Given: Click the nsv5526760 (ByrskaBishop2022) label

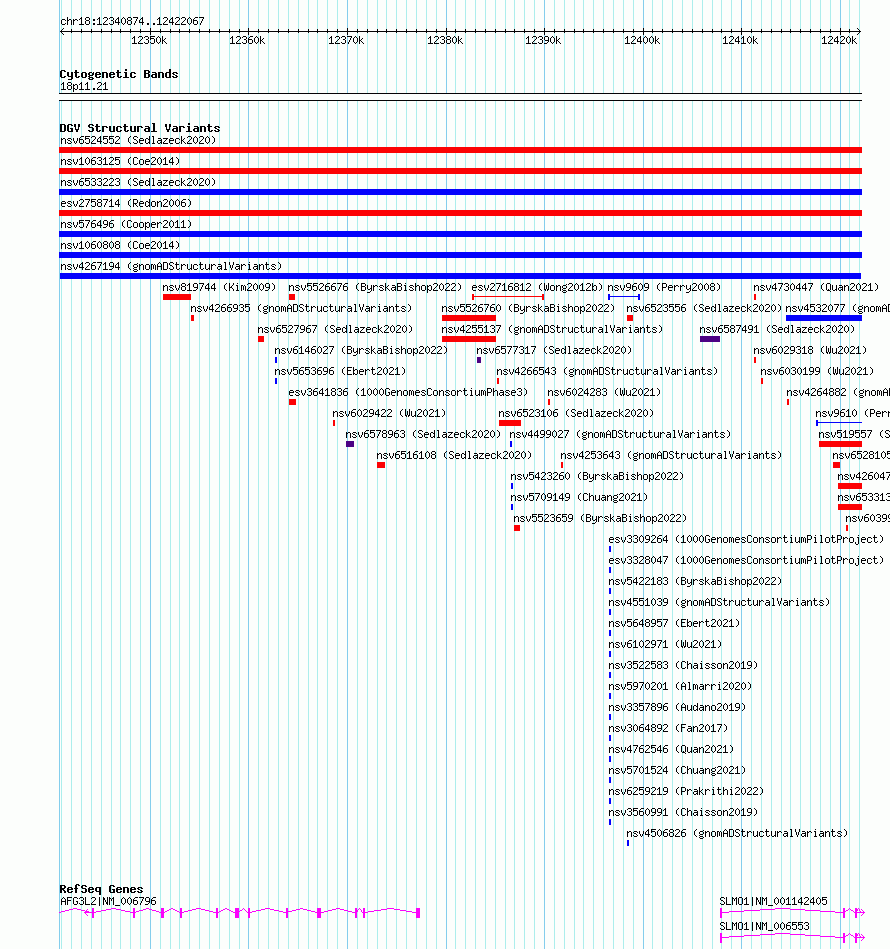Looking at the screenshot, I should [528, 309].
